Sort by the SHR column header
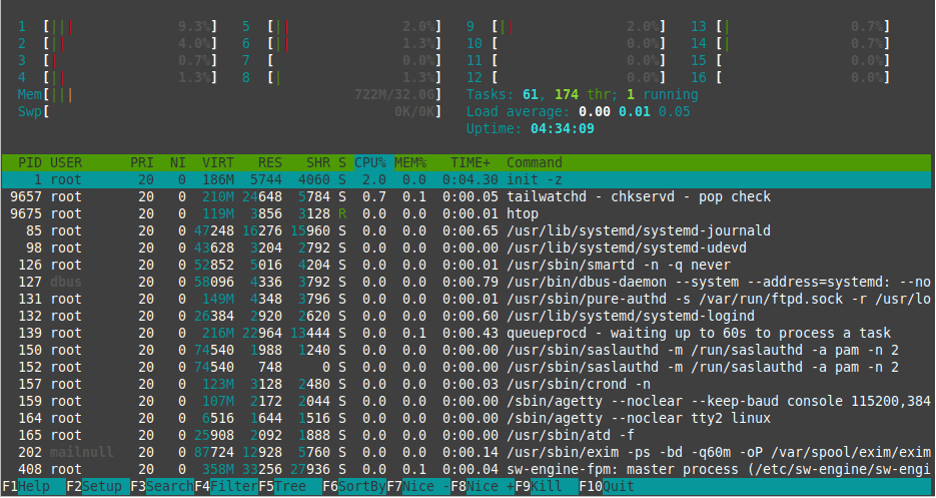Screen dimensions: 936x498 [x=318, y=162]
